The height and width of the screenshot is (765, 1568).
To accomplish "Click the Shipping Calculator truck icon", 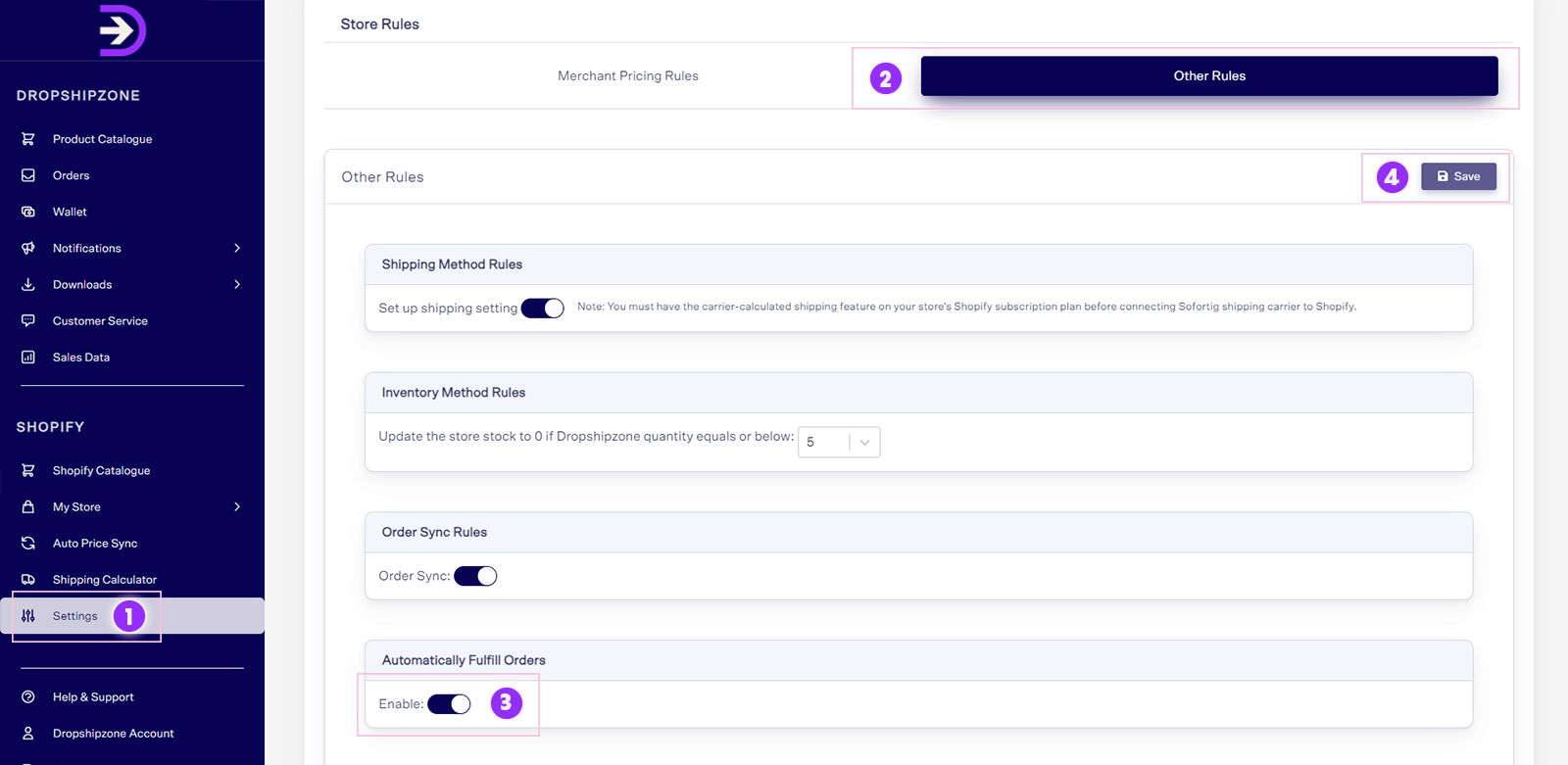I will 28,579.
